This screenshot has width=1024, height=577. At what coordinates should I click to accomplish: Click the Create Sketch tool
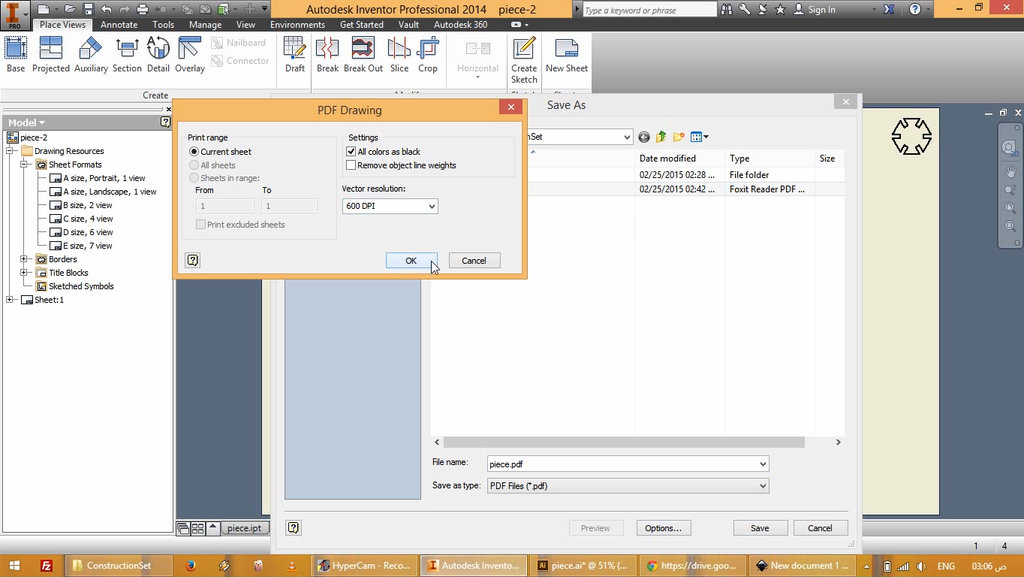(524, 60)
